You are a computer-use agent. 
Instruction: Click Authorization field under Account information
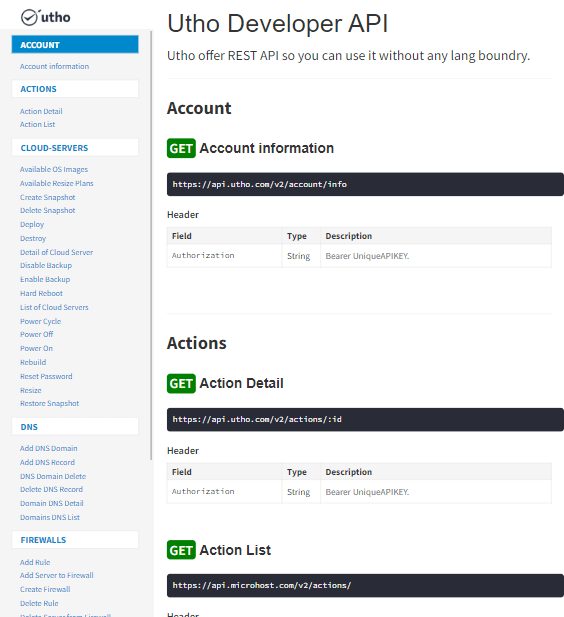tap(203, 256)
